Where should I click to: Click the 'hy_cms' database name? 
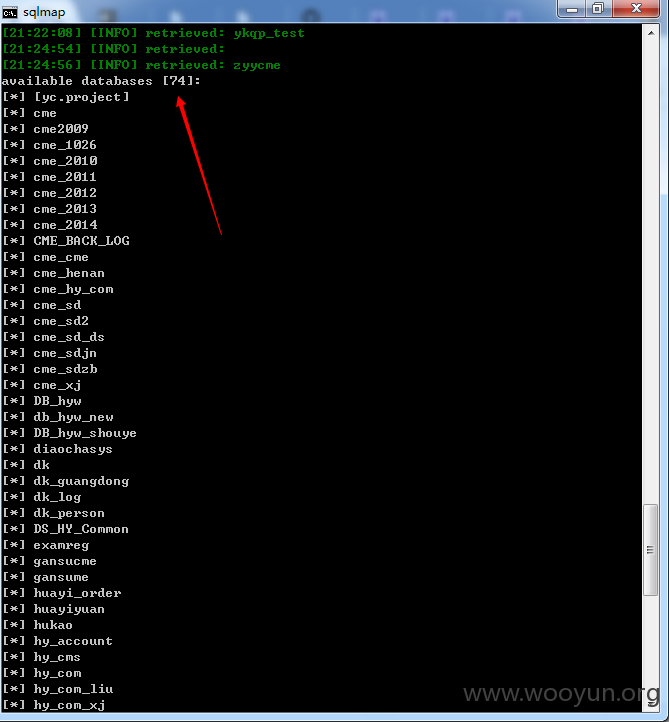57,657
